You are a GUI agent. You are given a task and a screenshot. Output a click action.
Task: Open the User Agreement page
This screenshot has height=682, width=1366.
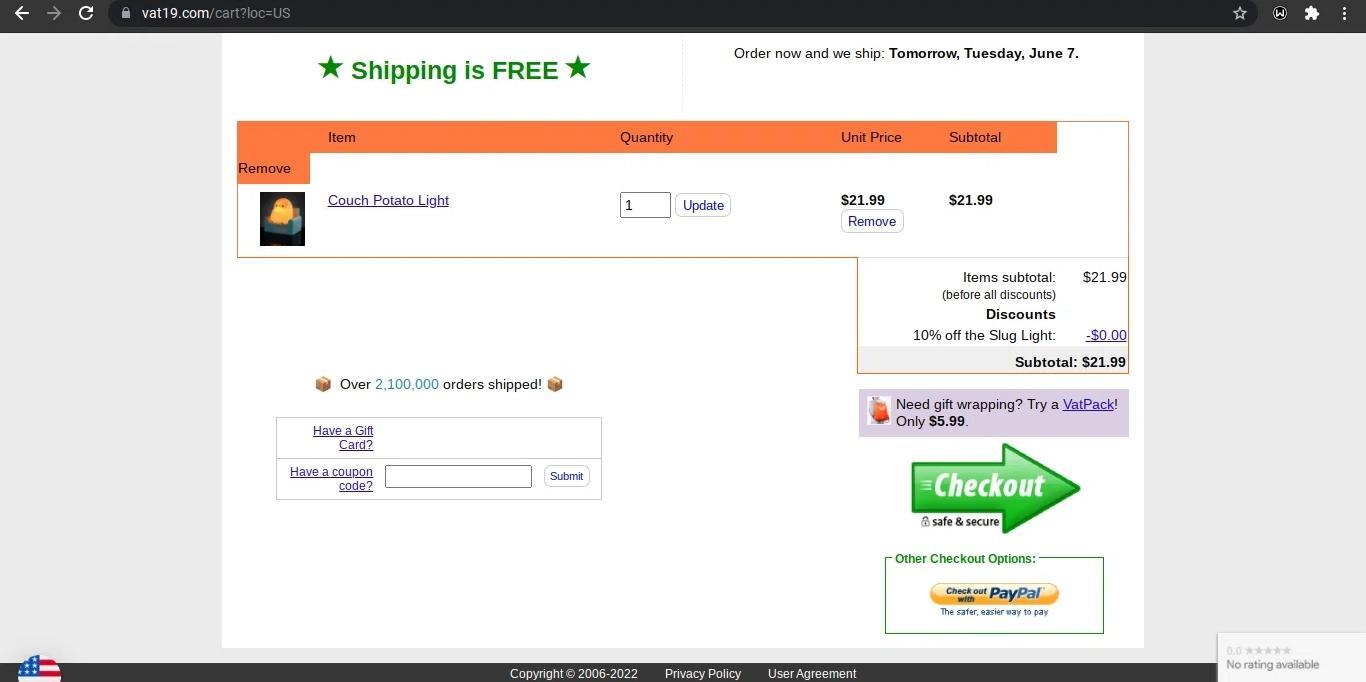811,673
